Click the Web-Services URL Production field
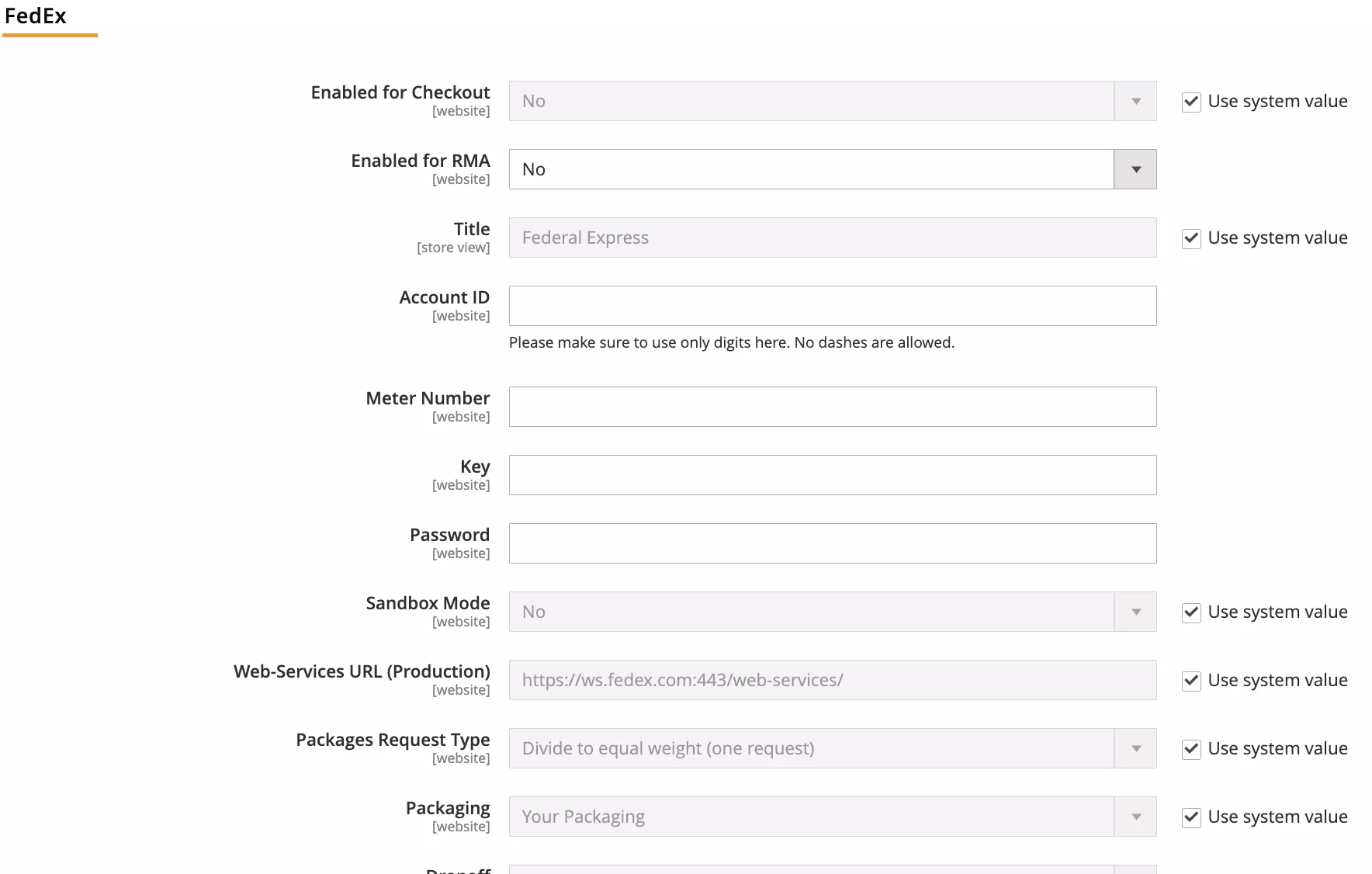This screenshot has height=874, width=1372. click(x=832, y=680)
